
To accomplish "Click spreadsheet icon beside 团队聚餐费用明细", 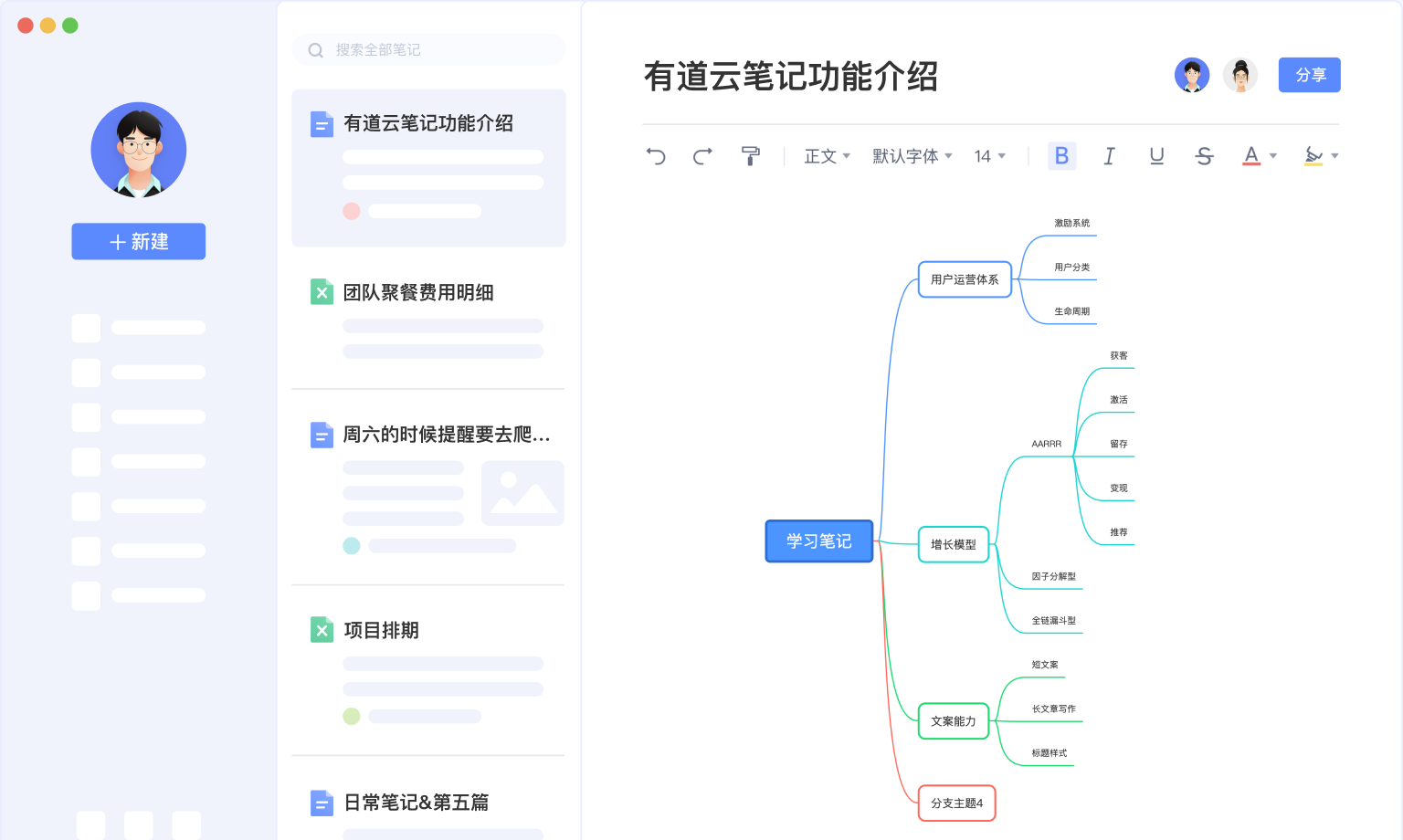I will tap(322, 292).
